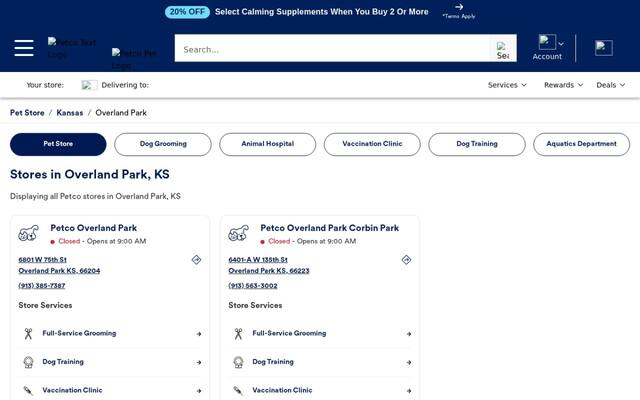Click arrow next to Overland Park Full-Service Grooming
The image size is (640, 400).
(199, 334)
